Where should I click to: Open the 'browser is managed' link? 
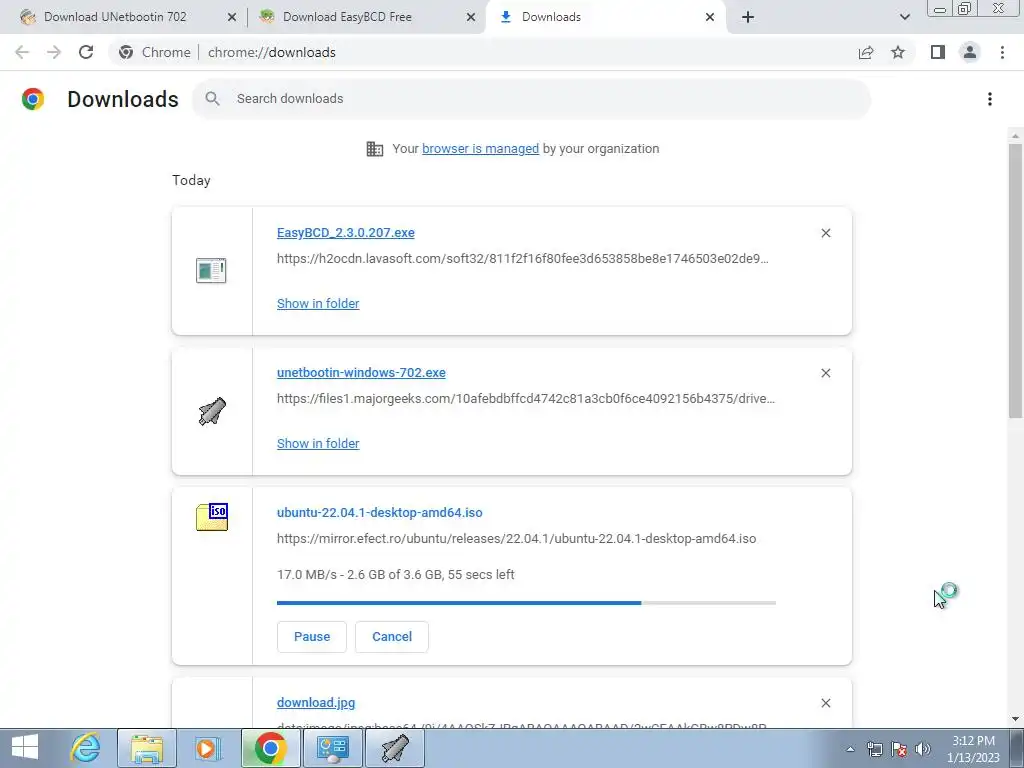(x=481, y=149)
